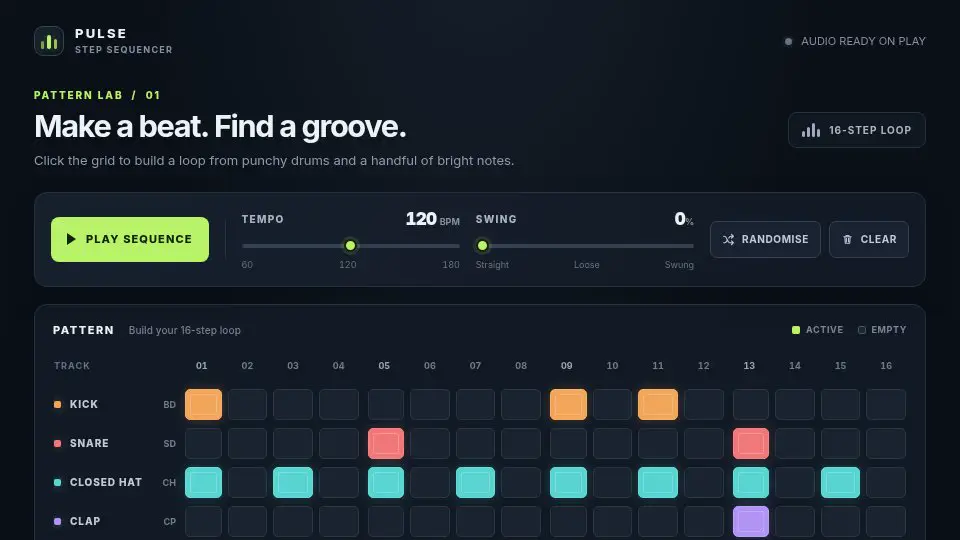Image resolution: width=960 pixels, height=540 pixels.
Task: Click the Randomise button
Action: [x=765, y=239]
